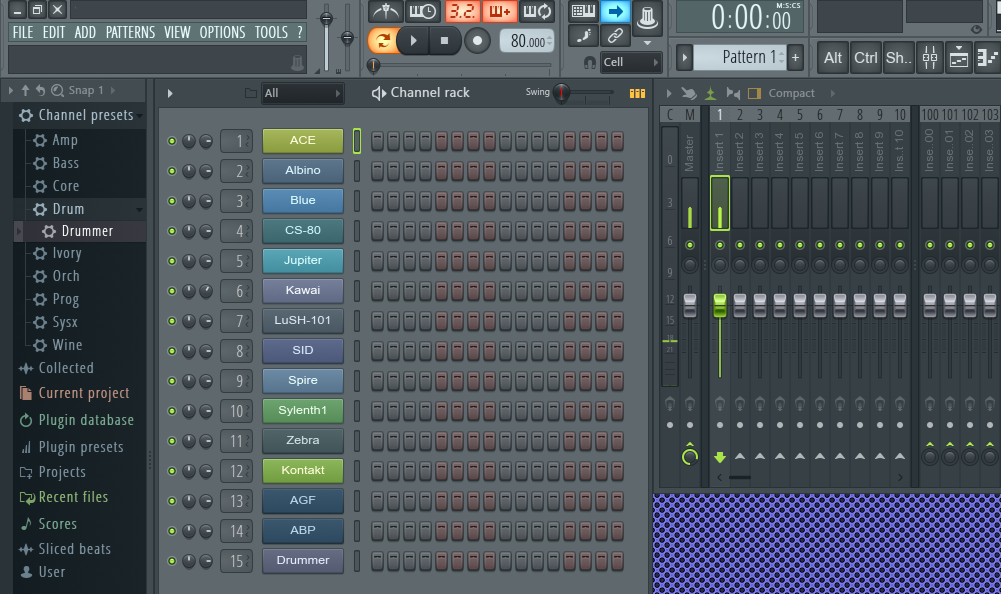Enable countdown before recording (3.2. icon)
1001x594 pixels.
461,12
